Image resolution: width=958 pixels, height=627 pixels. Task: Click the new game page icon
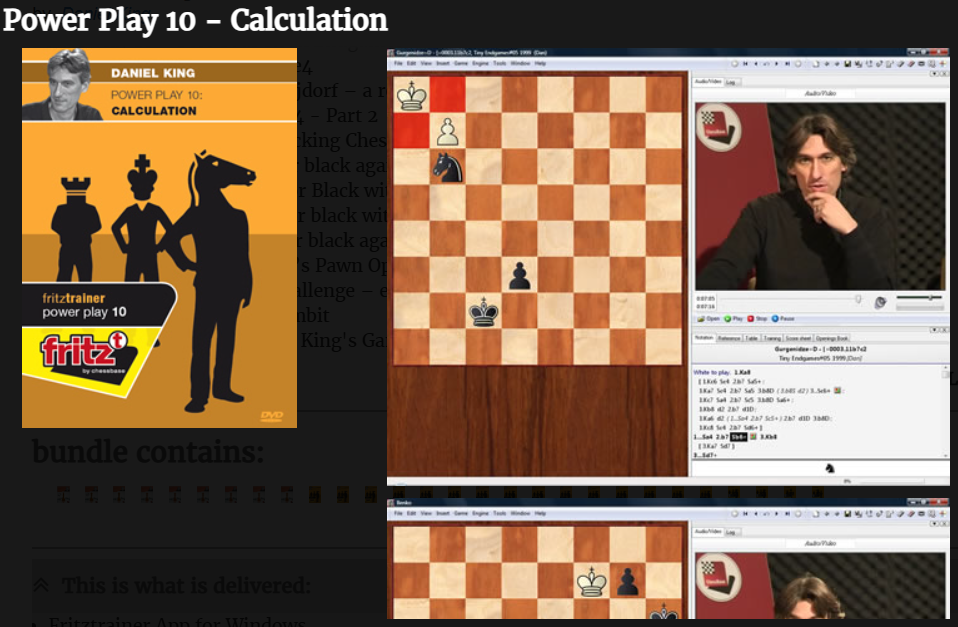(x=816, y=64)
